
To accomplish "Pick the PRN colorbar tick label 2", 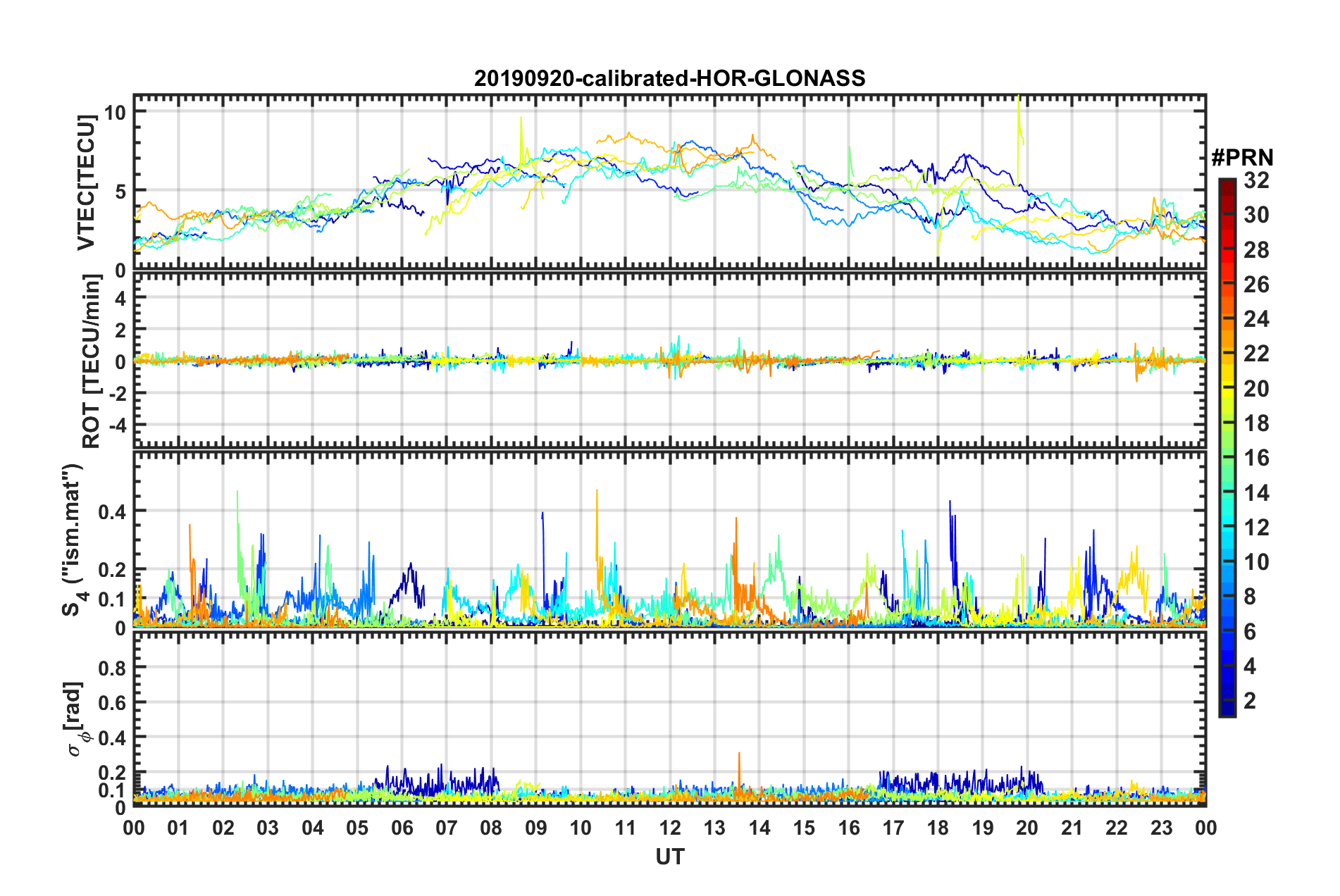I will pos(1250,701).
